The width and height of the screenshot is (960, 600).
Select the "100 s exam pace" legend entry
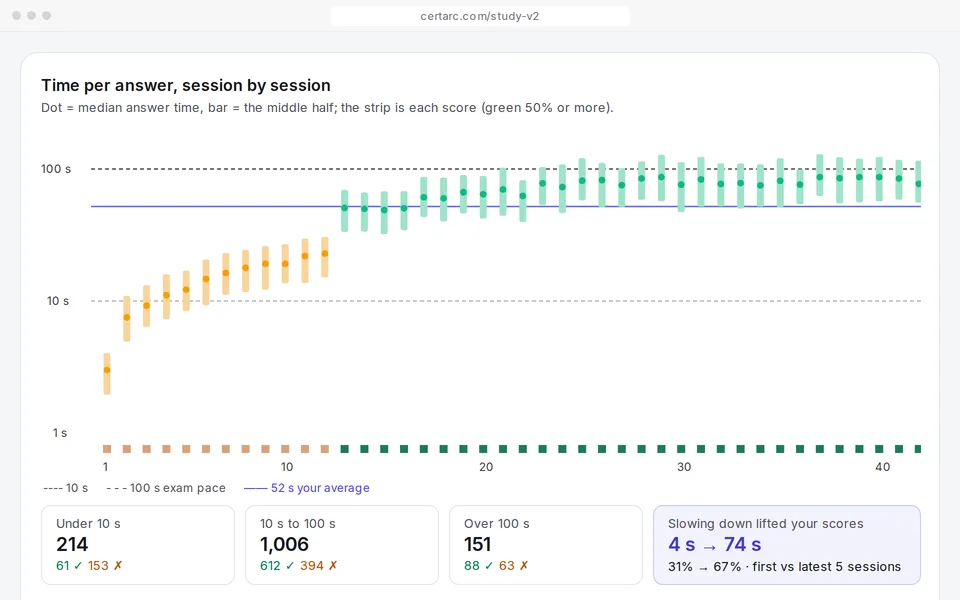click(166, 488)
